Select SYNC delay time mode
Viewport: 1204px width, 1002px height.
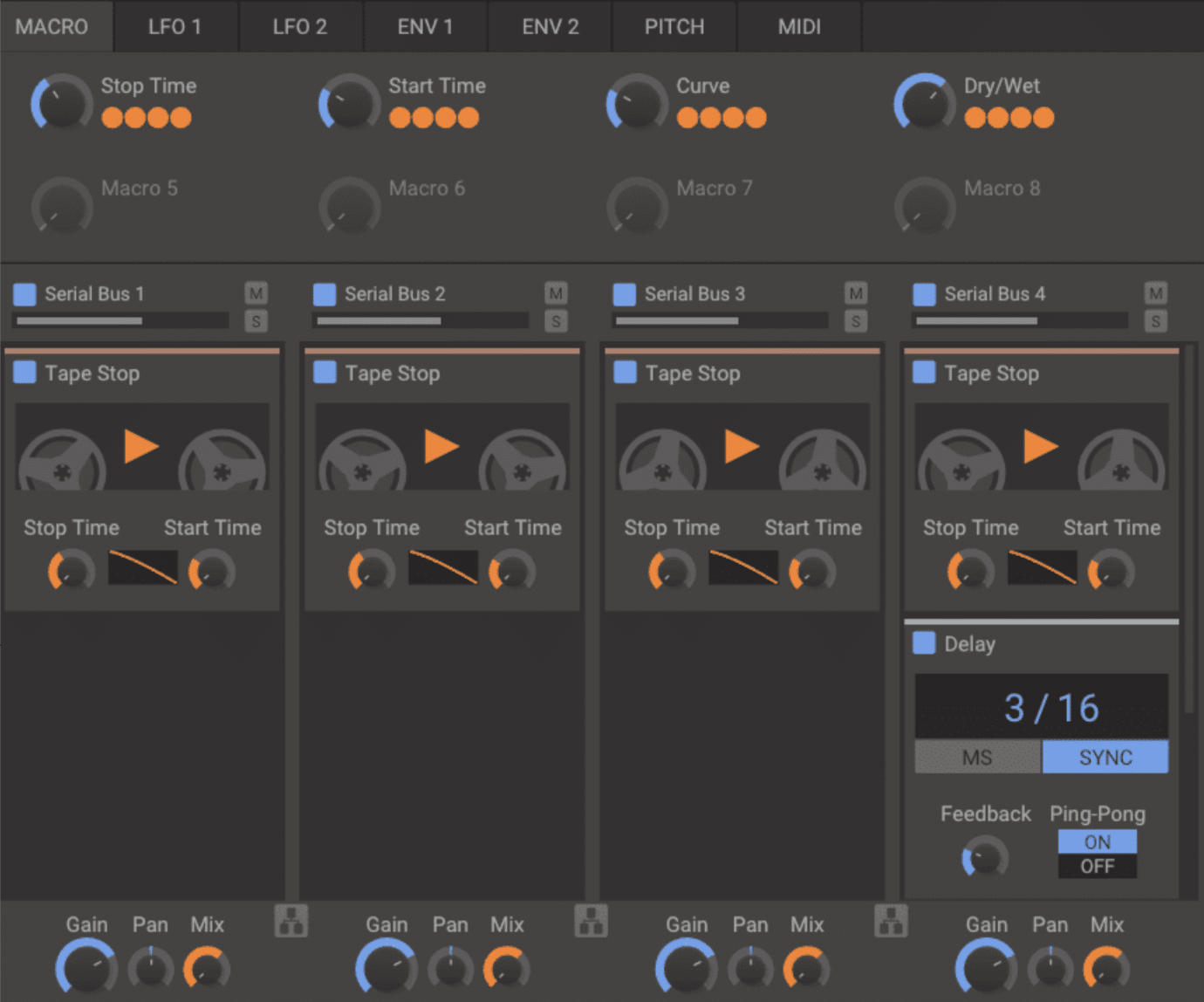[x=1105, y=757]
